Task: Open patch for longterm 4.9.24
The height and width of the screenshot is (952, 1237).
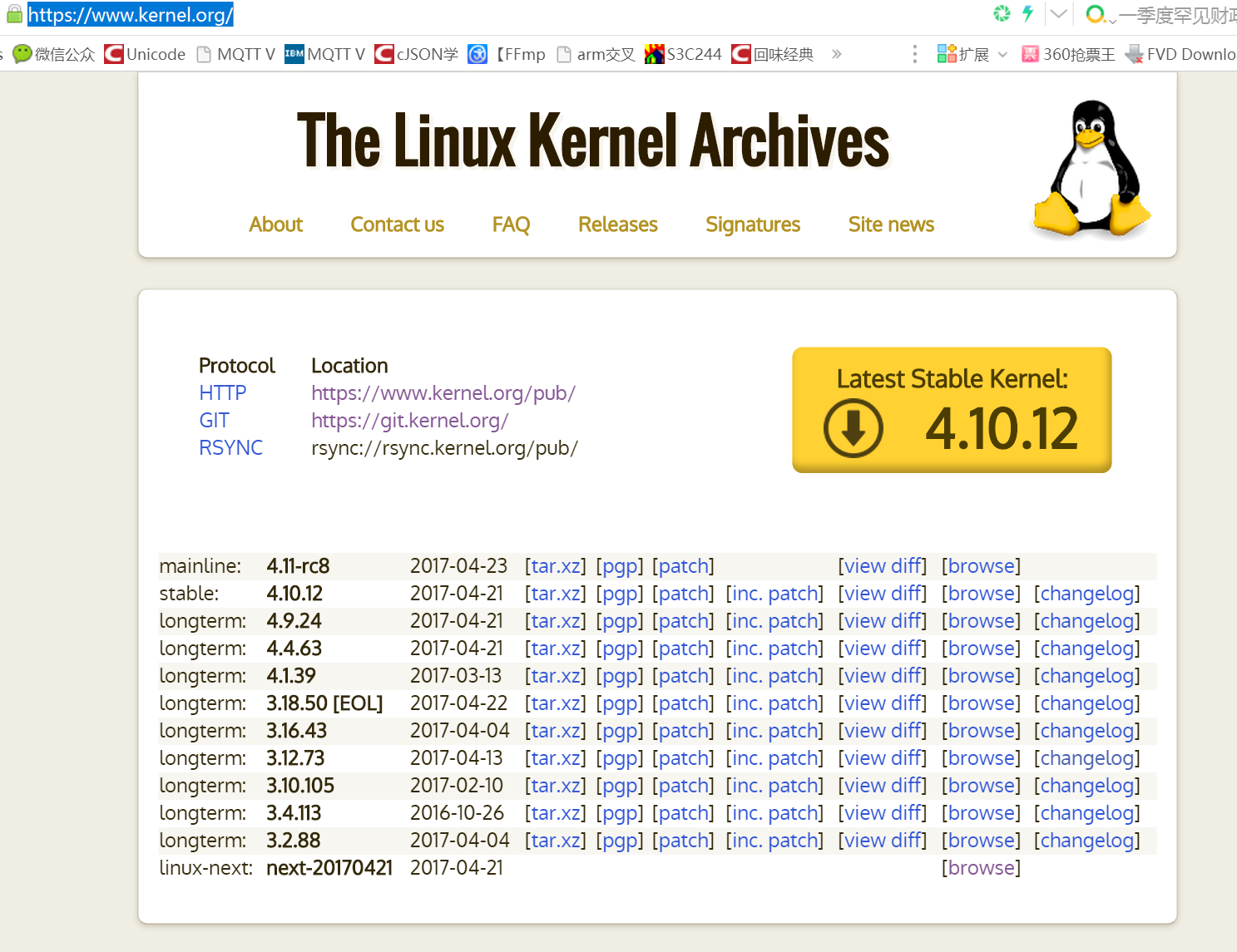Action: click(x=684, y=621)
